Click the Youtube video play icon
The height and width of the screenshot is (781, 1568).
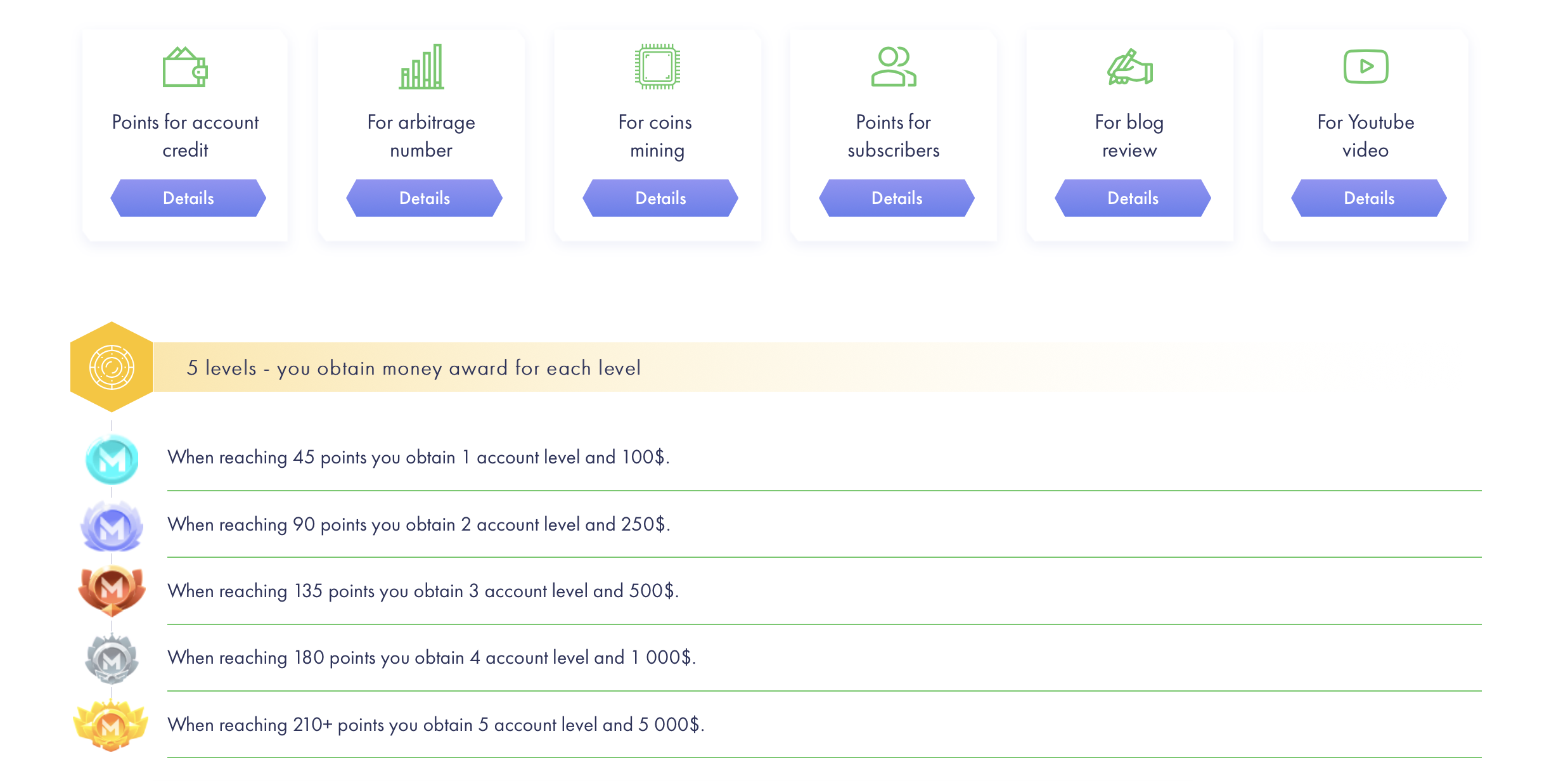(x=1366, y=67)
